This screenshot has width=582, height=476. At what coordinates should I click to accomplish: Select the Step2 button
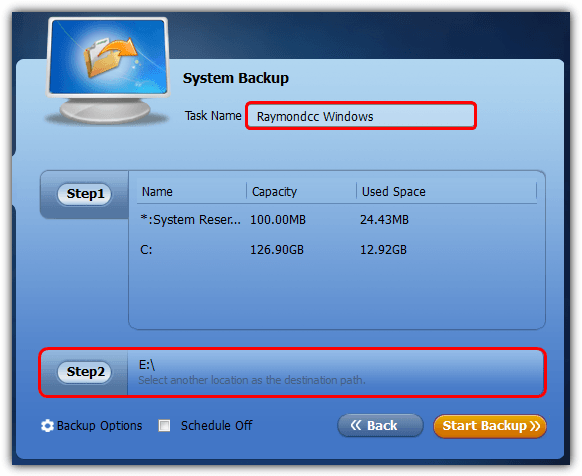click(x=85, y=372)
